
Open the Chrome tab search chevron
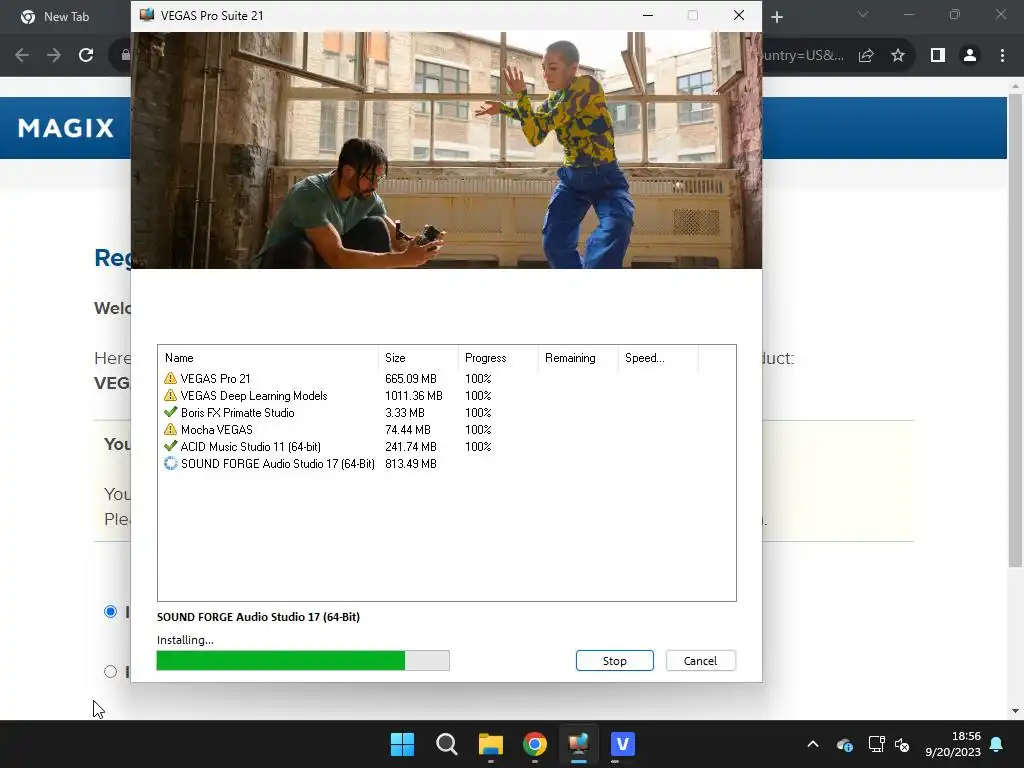[863, 14]
